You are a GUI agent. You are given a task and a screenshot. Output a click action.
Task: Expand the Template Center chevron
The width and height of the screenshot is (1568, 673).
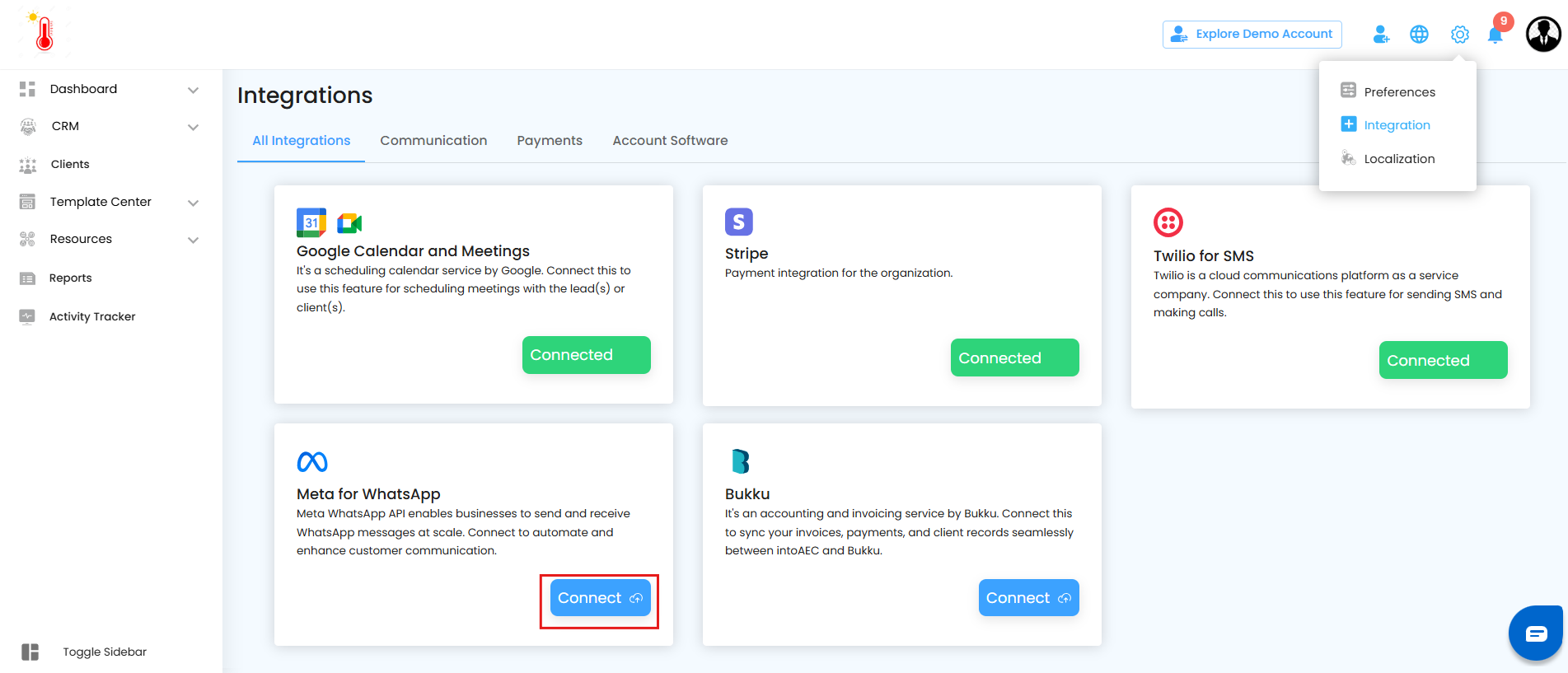(193, 203)
